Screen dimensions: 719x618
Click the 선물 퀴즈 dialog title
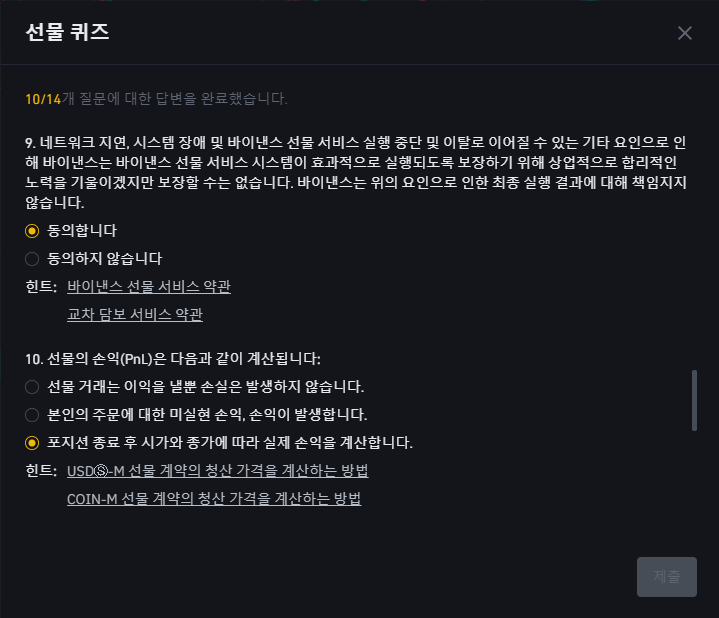[x=67, y=32]
